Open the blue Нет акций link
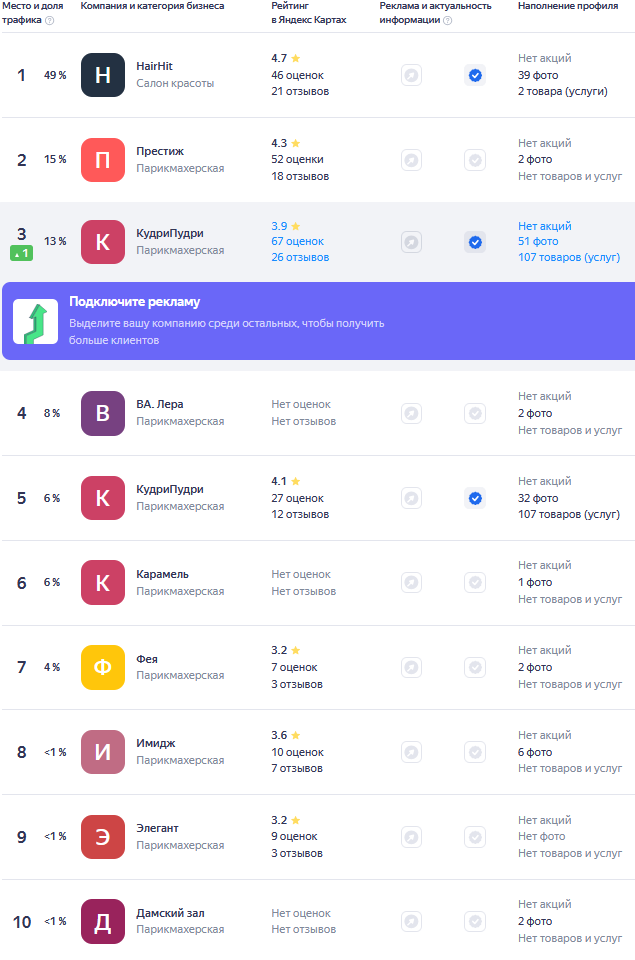This screenshot has width=635, height=960. (544, 226)
